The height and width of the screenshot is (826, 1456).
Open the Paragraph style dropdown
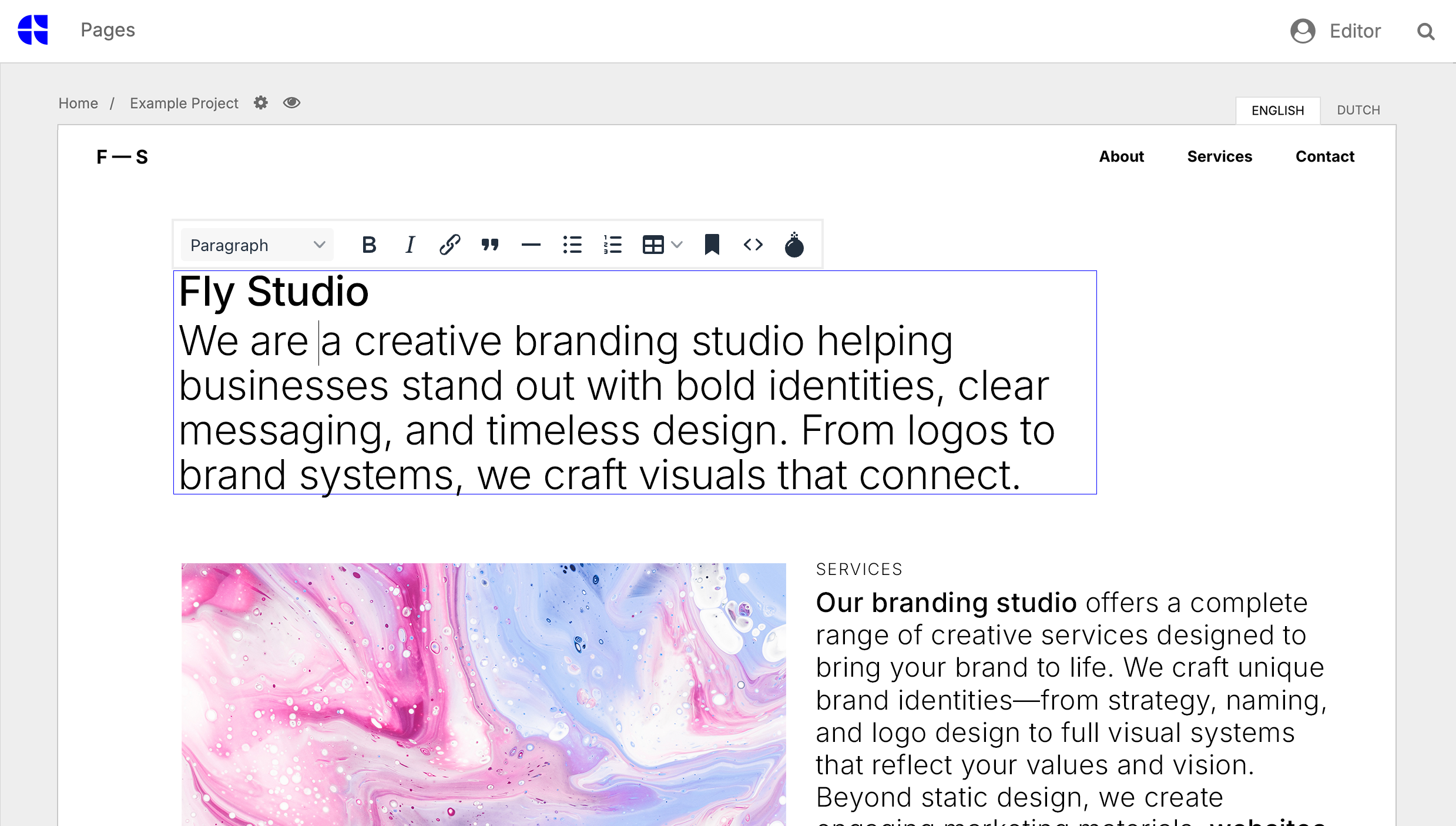point(257,245)
